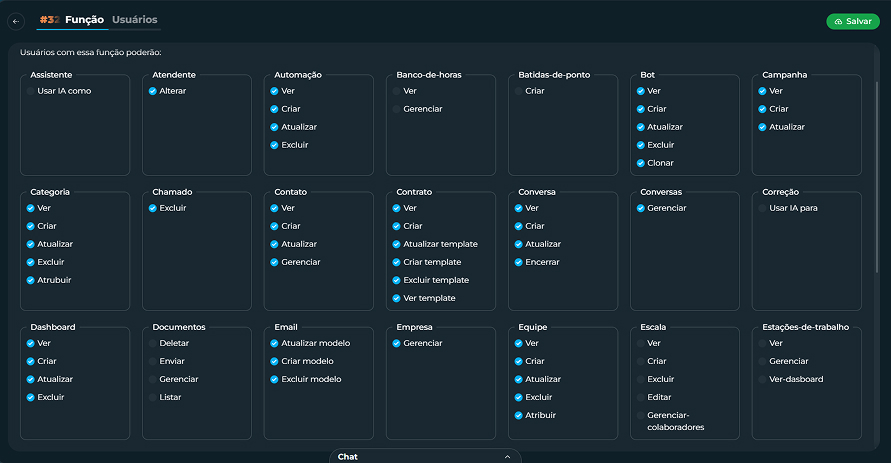Enable Escala Criar permission
The image size is (891, 463).
point(640,361)
